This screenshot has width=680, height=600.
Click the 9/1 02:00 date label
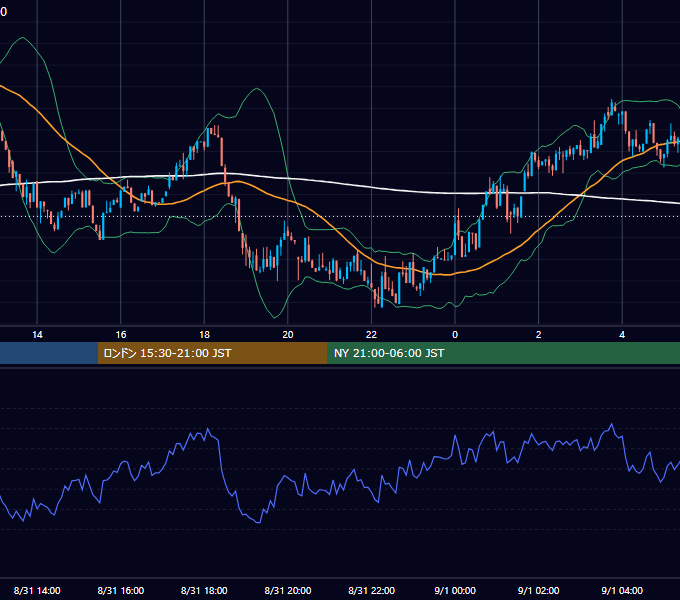(539, 591)
